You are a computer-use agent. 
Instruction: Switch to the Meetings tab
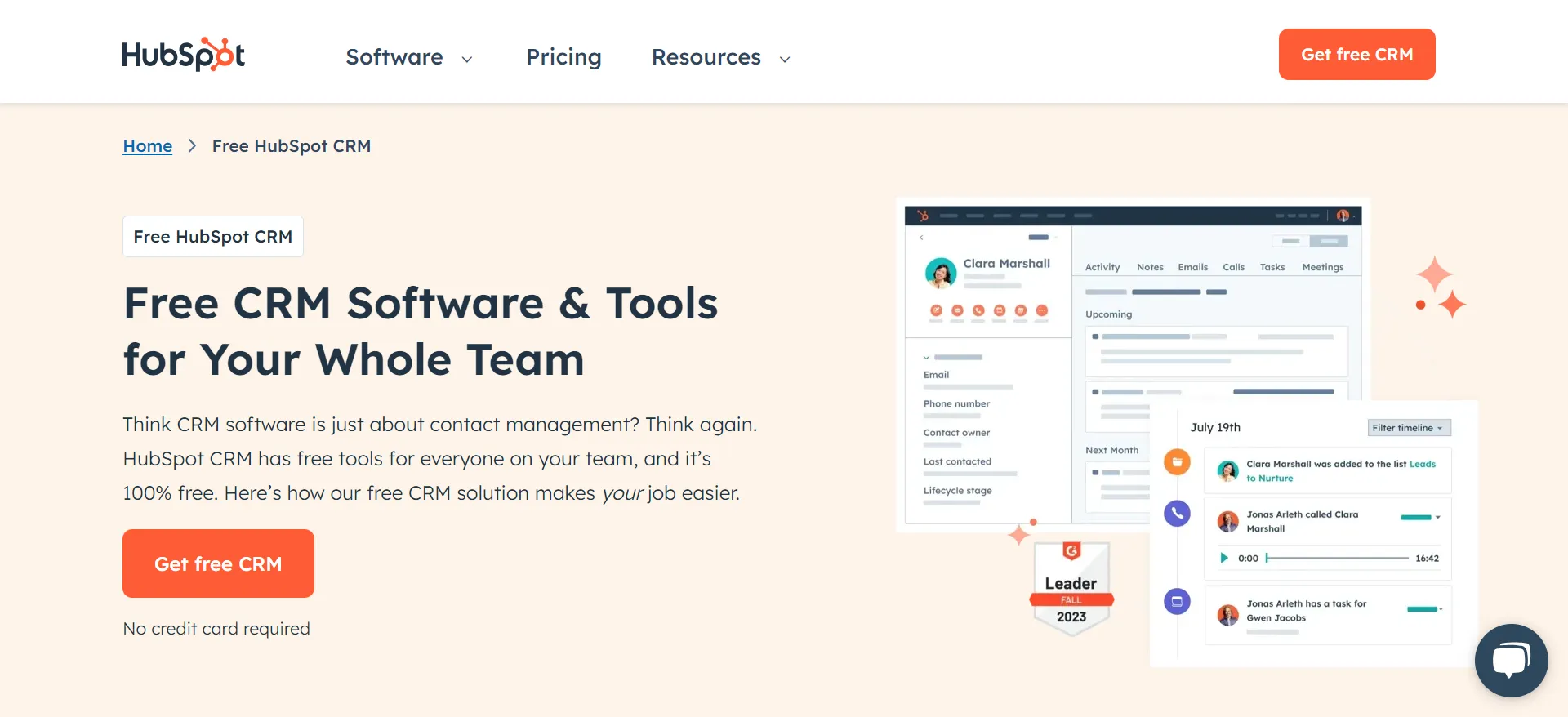(1323, 267)
